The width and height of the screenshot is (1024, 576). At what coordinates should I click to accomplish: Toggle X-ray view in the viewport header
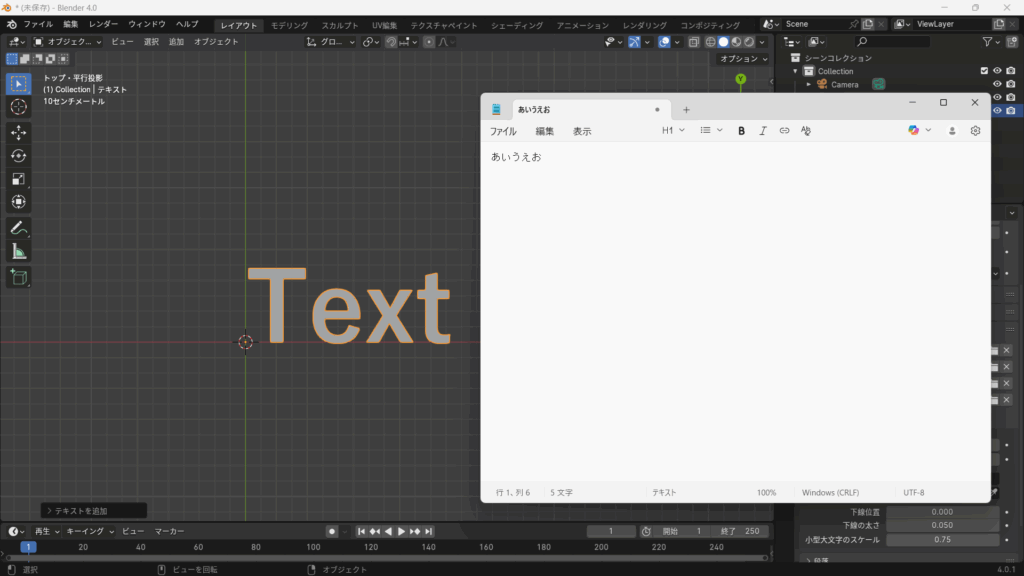pyautogui.click(x=693, y=42)
